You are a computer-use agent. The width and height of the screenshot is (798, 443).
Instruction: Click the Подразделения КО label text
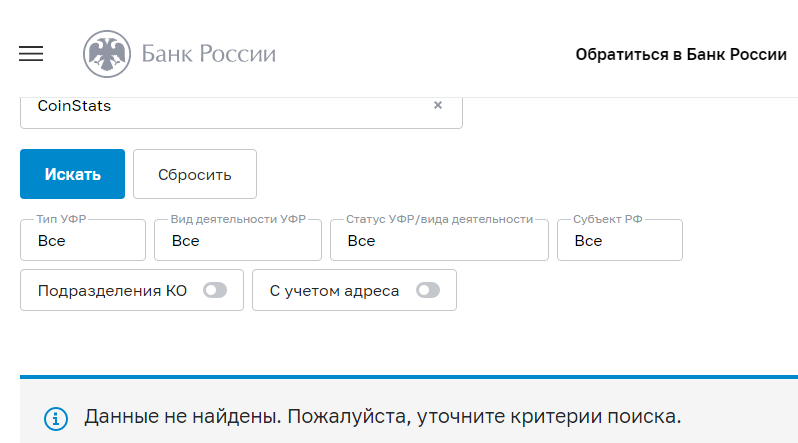pyautogui.click(x=112, y=291)
